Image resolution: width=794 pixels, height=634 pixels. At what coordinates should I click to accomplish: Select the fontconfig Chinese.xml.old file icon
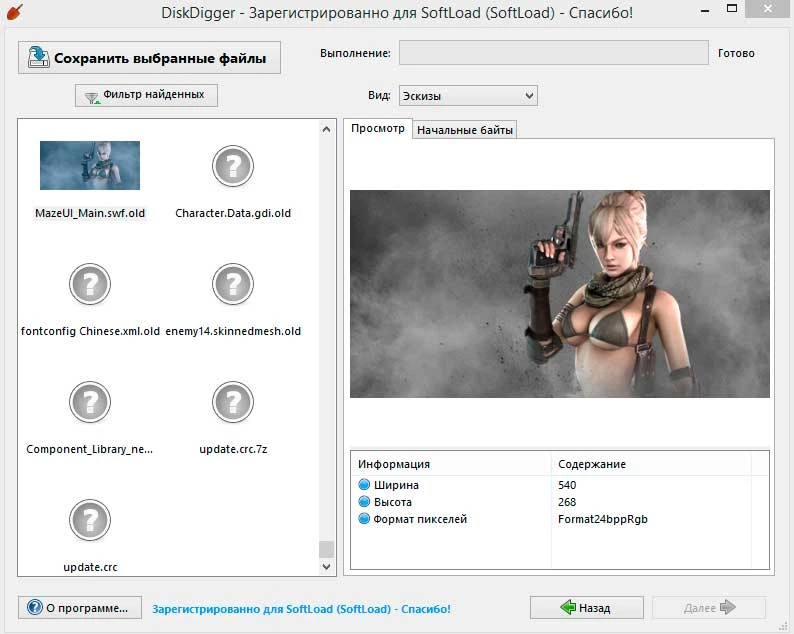point(90,284)
